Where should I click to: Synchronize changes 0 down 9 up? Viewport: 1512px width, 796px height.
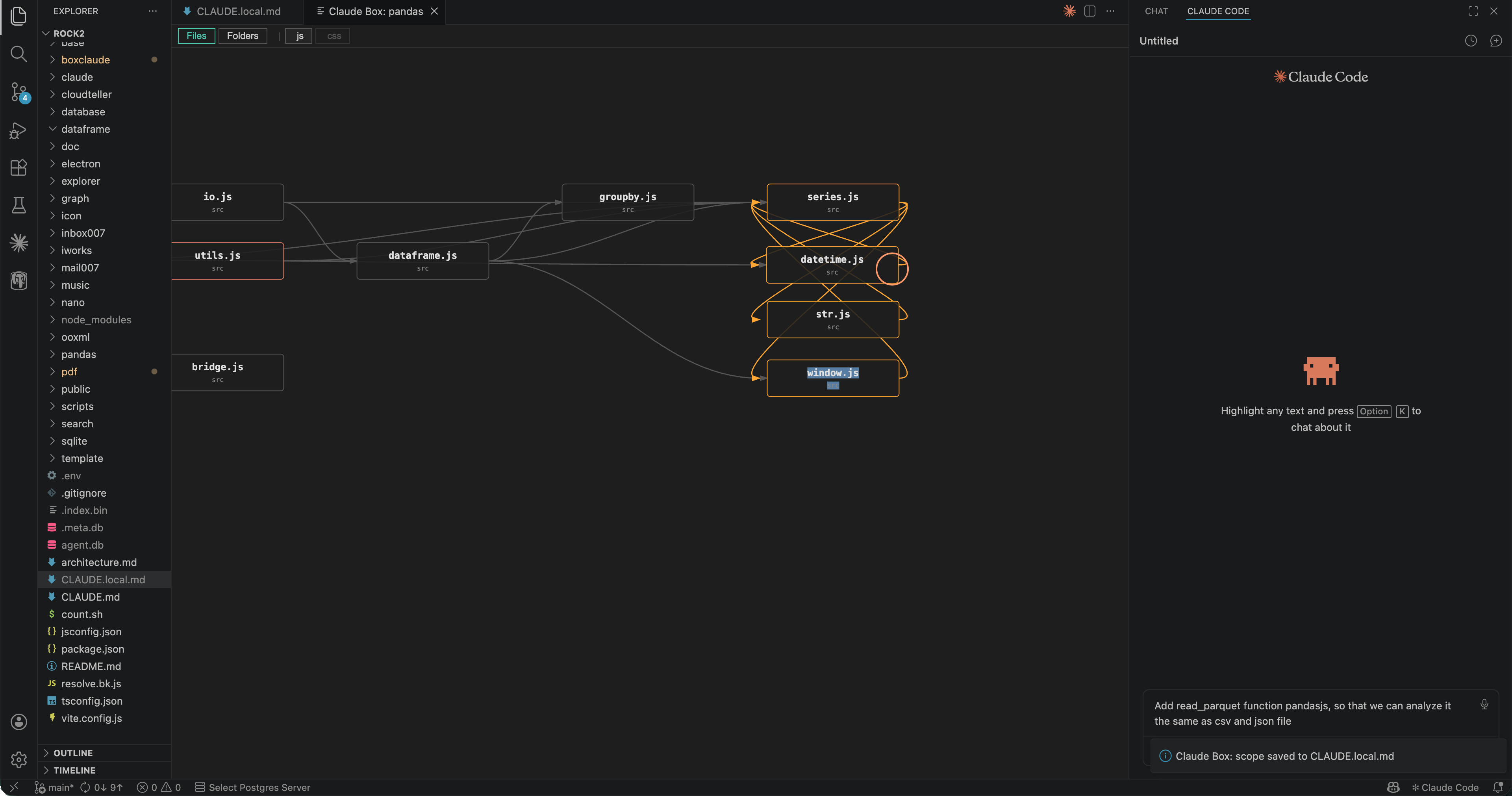click(102, 787)
